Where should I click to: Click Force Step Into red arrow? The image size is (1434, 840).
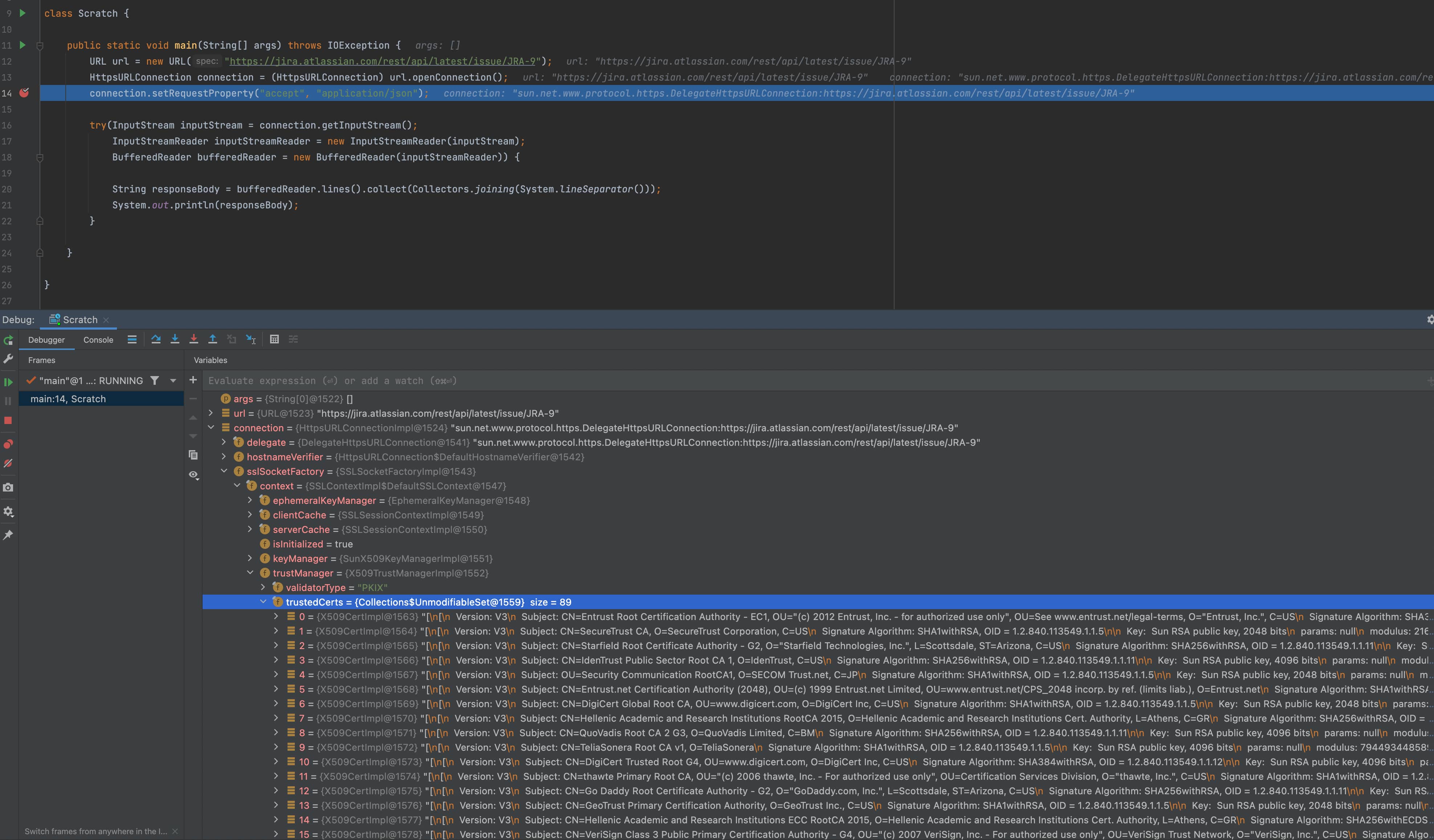[x=193, y=339]
